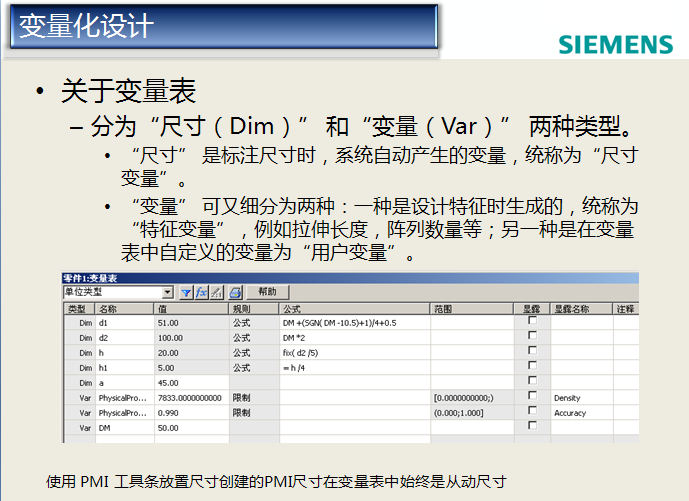Click the value cell 7833.0000000000
Viewport: 689px width, 501px height.
[x=191, y=398]
